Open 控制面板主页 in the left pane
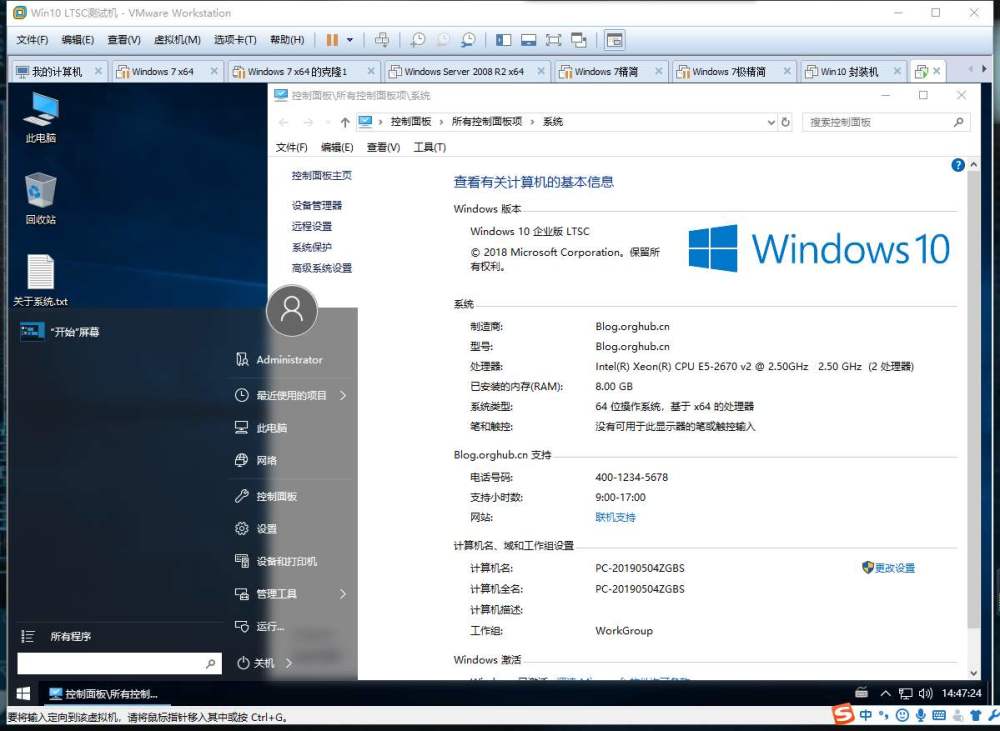 coord(321,175)
